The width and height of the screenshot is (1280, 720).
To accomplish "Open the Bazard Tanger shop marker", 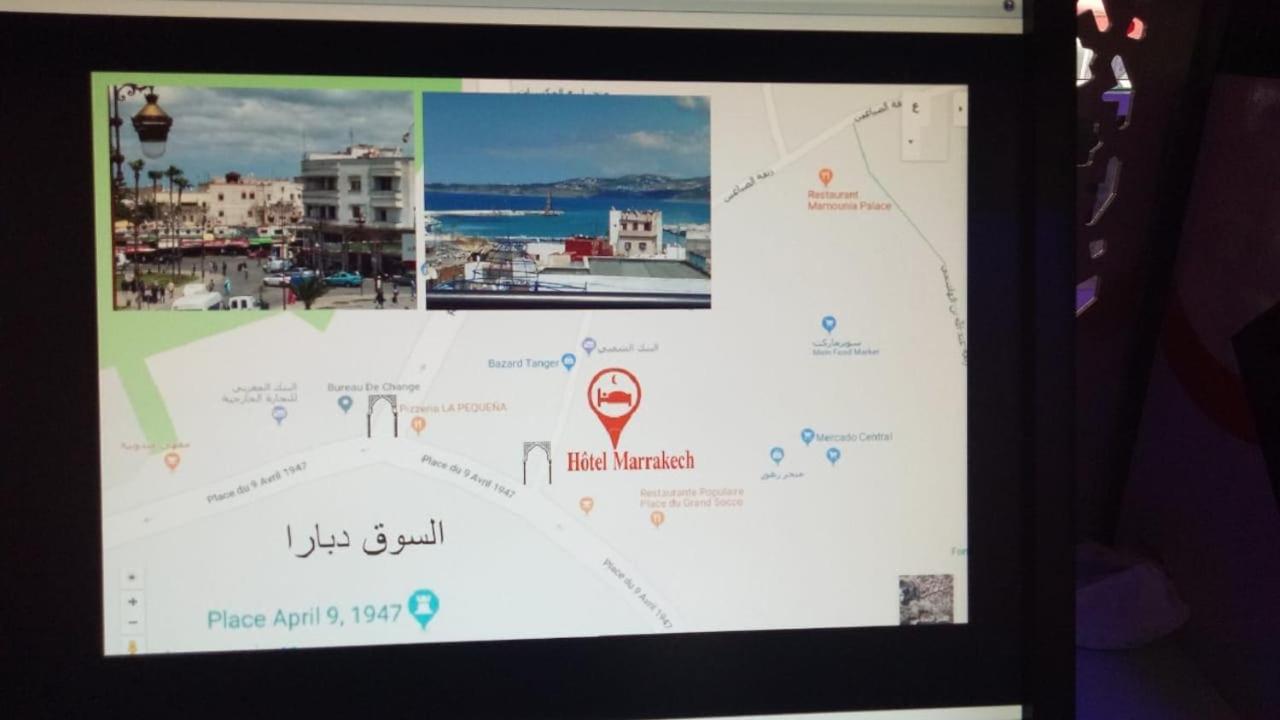I will 568,362.
